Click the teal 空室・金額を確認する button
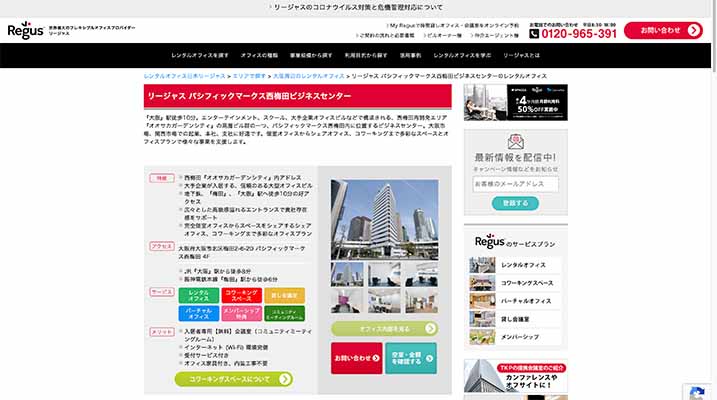This screenshot has width=717, height=400. 411,358
